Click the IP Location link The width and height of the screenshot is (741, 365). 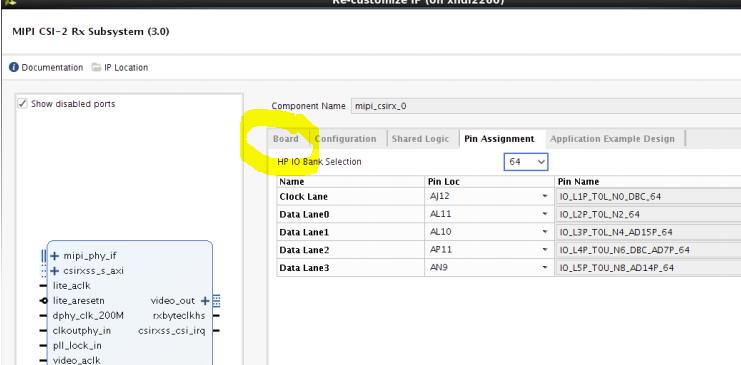126,67
